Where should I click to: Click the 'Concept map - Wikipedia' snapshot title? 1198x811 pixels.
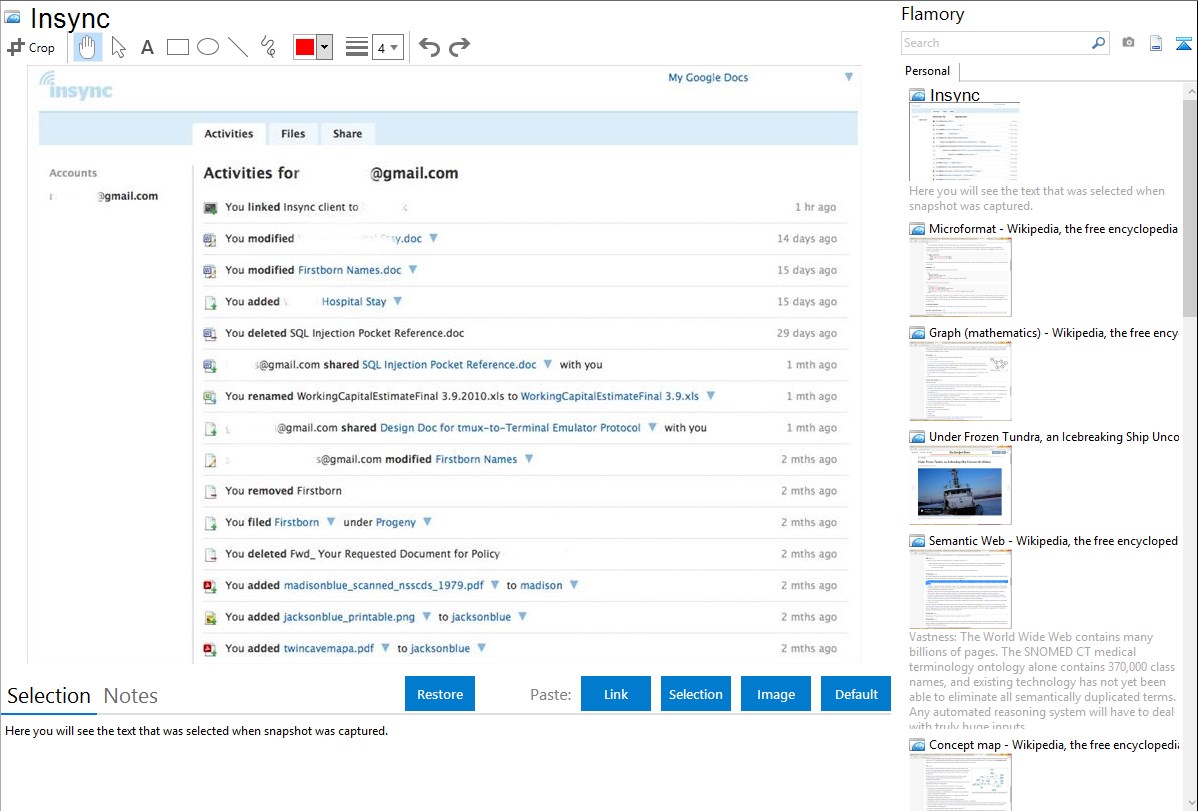tap(1054, 744)
